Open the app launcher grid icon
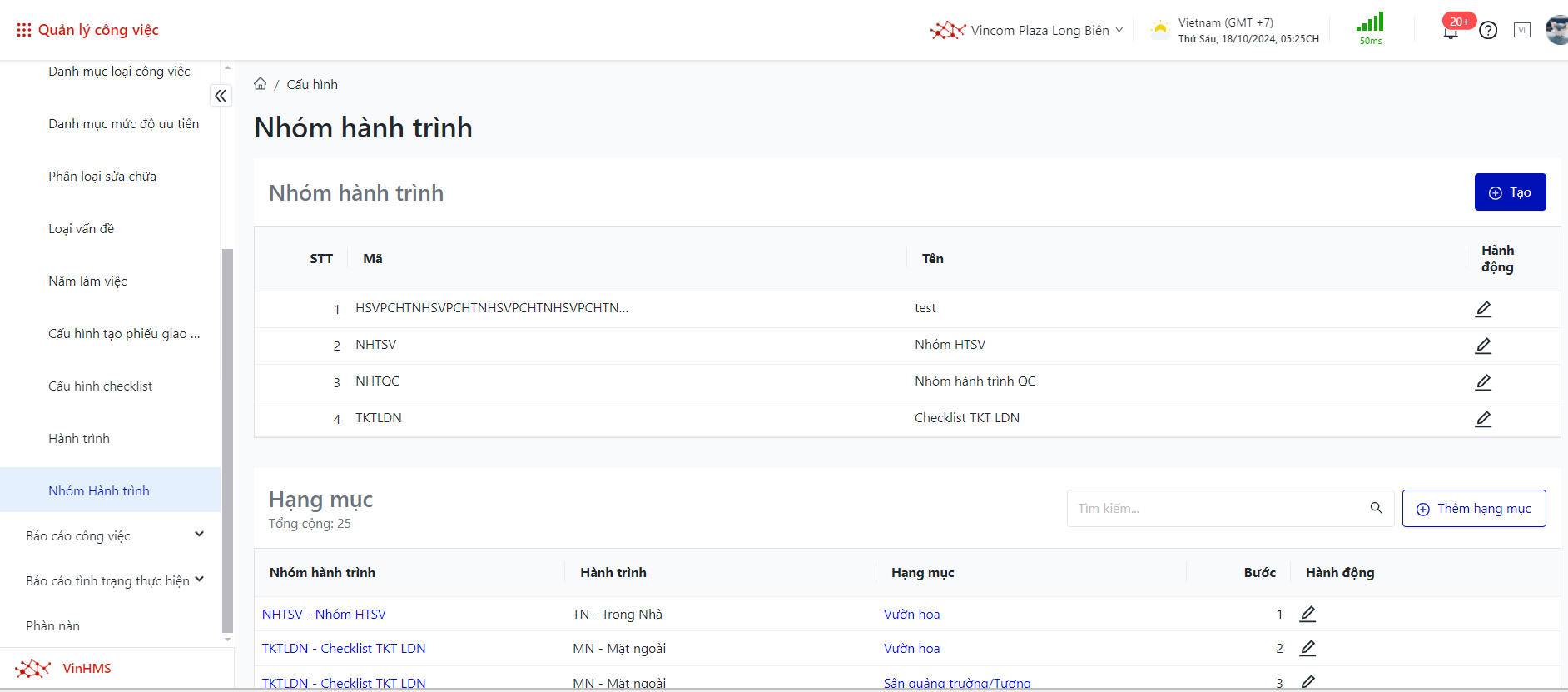Viewport: 1568px width, 692px height. [23, 30]
